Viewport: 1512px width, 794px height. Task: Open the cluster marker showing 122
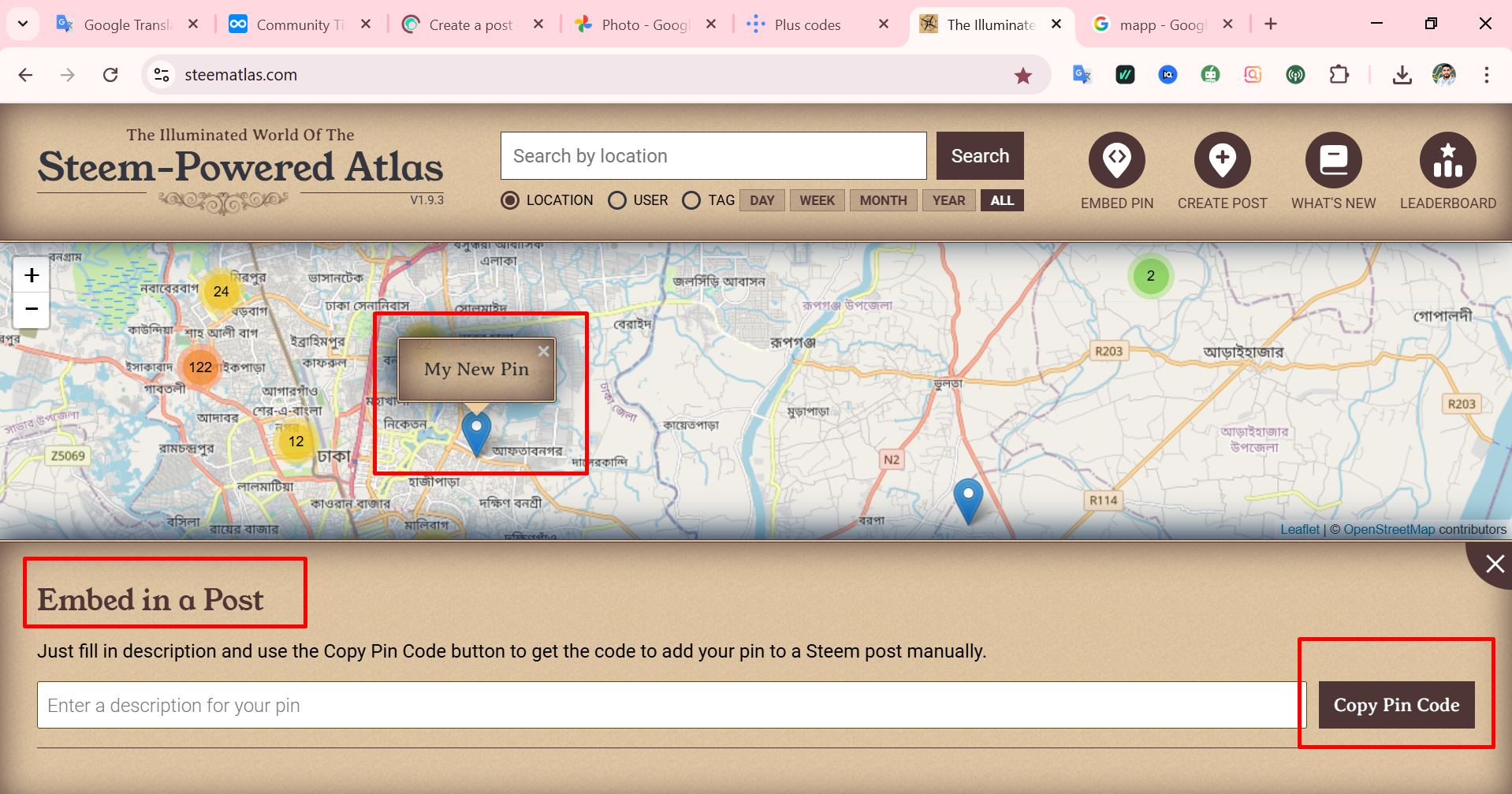(200, 367)
